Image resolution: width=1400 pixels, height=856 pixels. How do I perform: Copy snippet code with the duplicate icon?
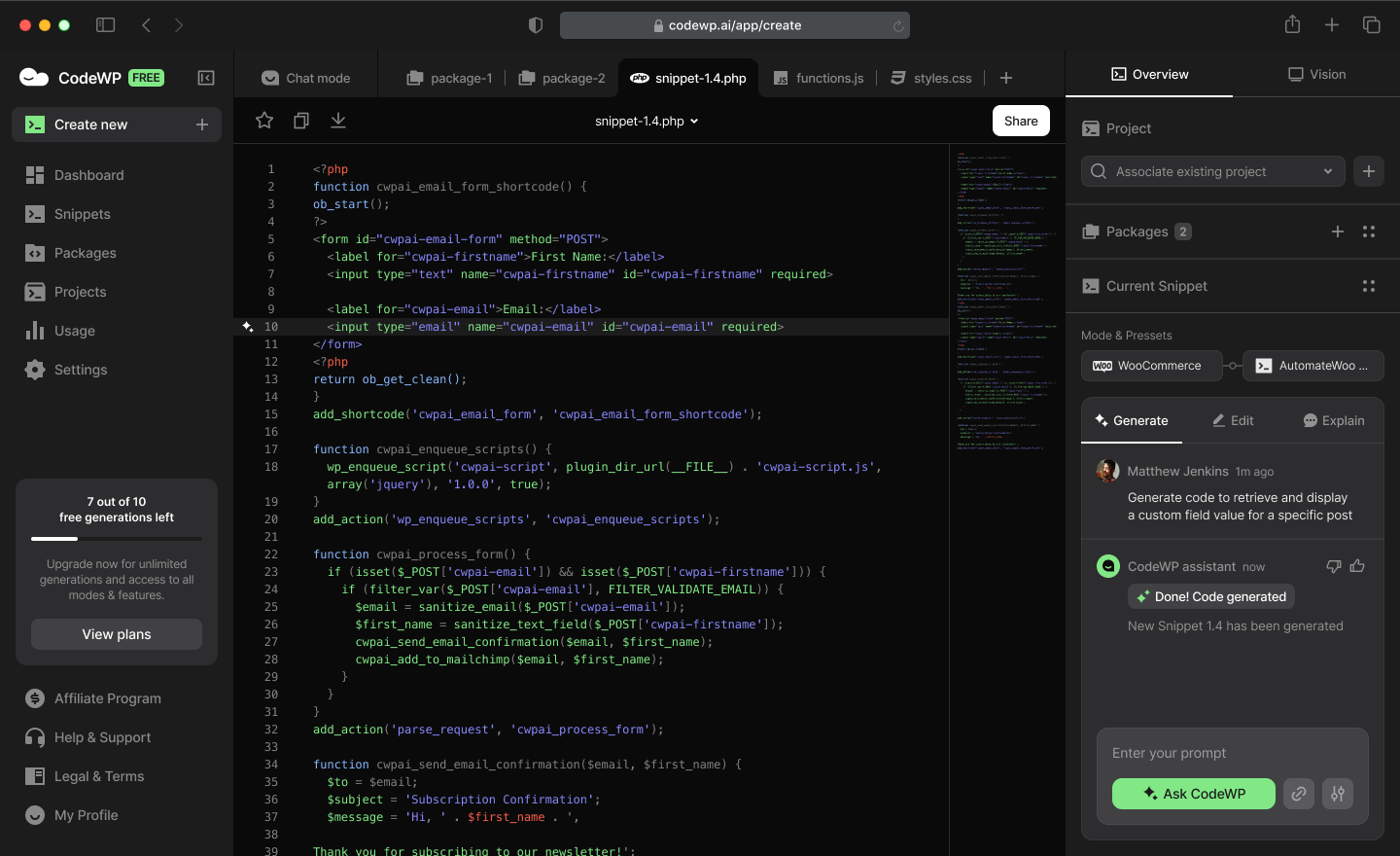(301, 121)
